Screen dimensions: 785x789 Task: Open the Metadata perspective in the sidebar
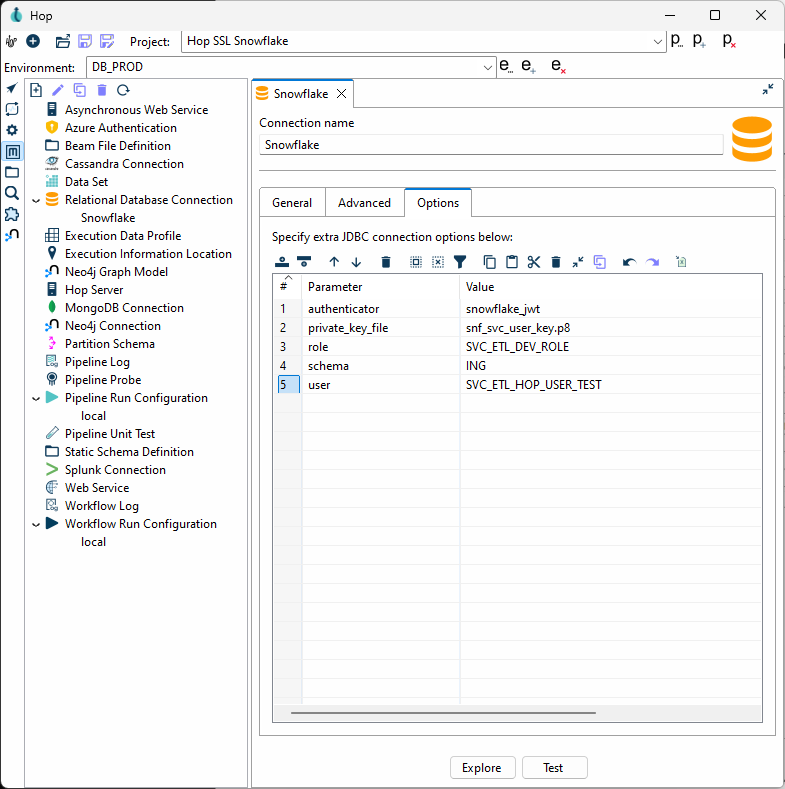coord(12,152)
